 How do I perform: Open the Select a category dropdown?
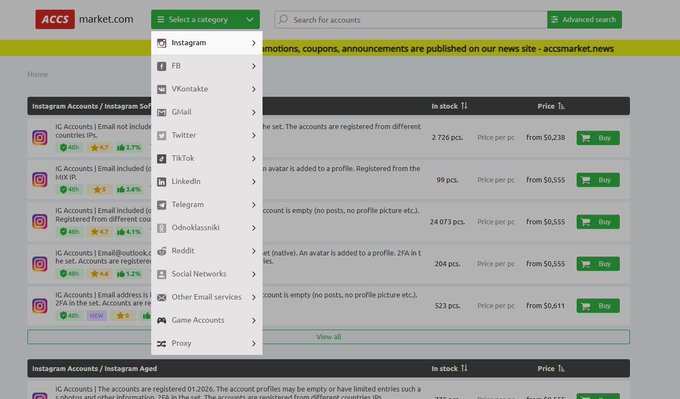tap(206, 20)
